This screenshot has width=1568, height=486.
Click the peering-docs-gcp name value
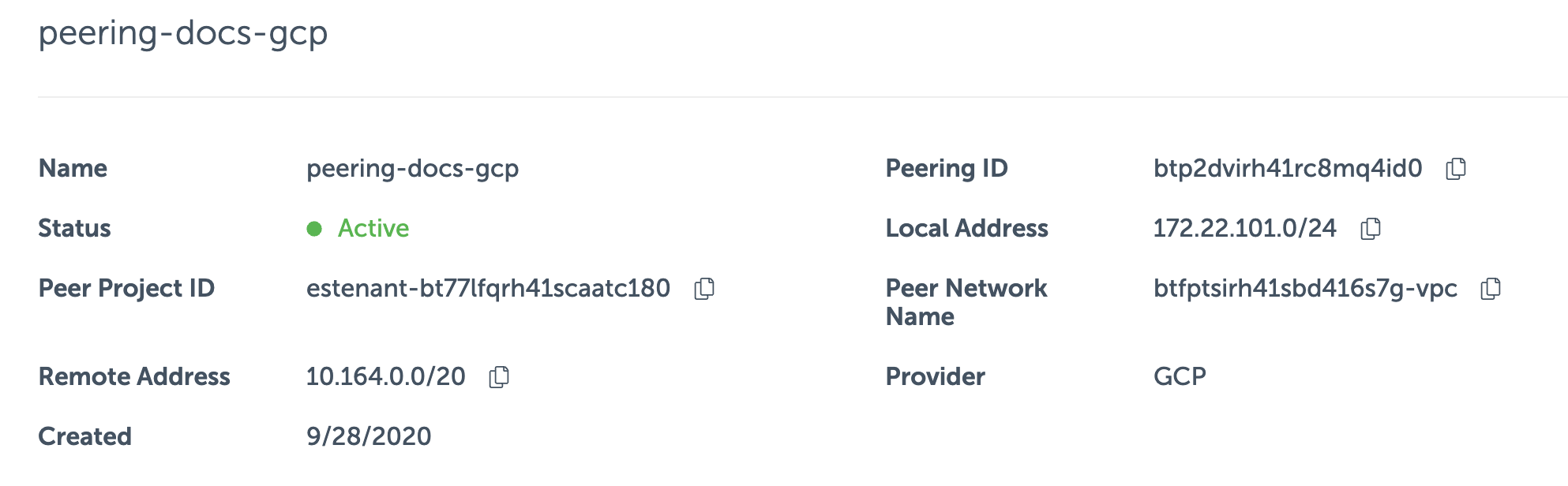(x=415, y=168)
